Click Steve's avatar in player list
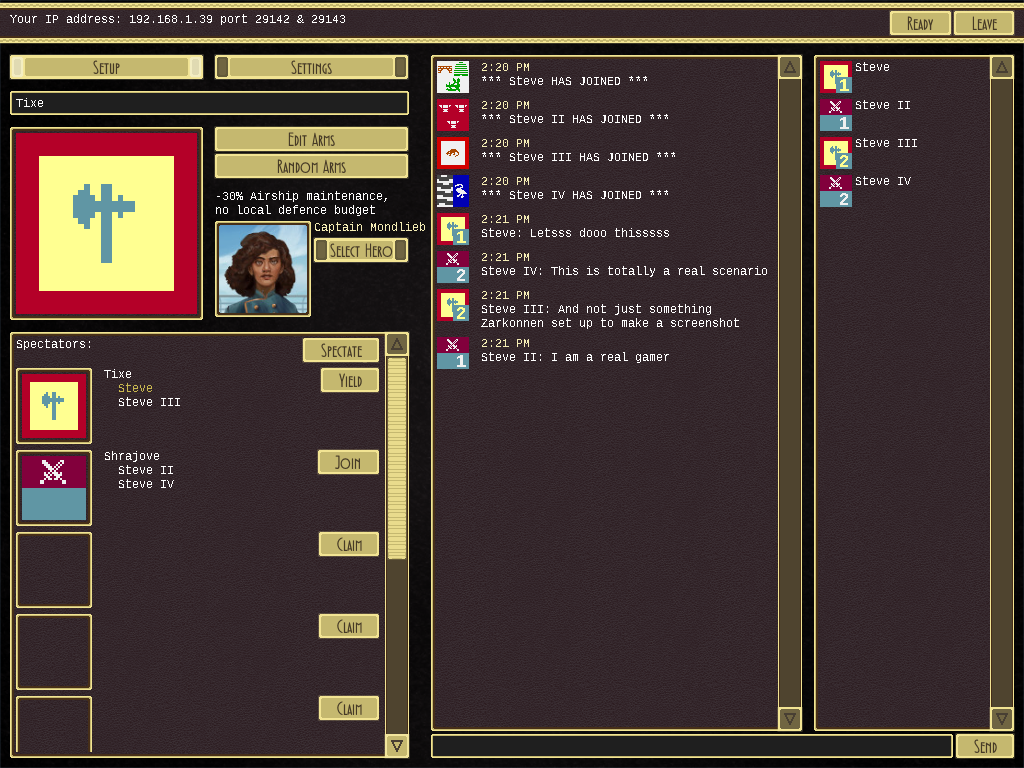This screenshot has width=1024, height=768. [835, 78]
